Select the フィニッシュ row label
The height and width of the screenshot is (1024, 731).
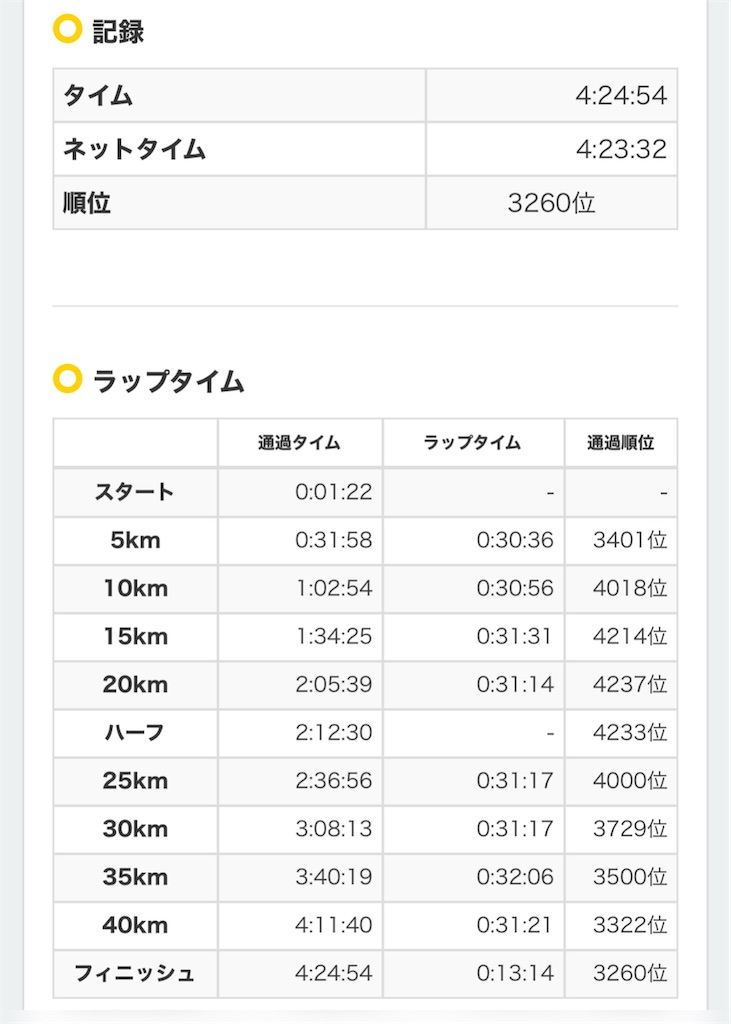click(x=135, y=973)
